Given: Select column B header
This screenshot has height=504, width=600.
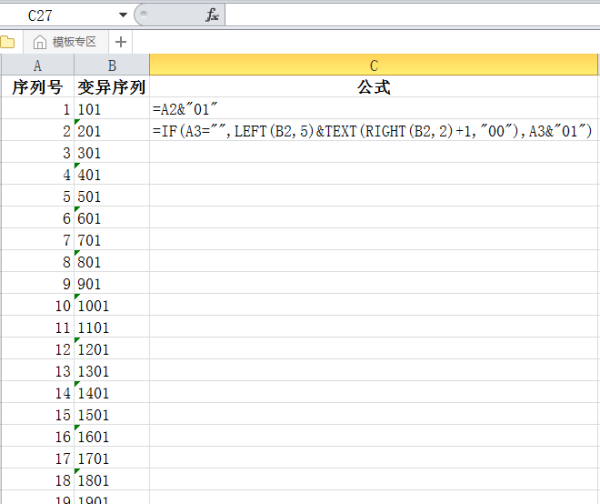Looking at the screenshot, I should 112,65.
